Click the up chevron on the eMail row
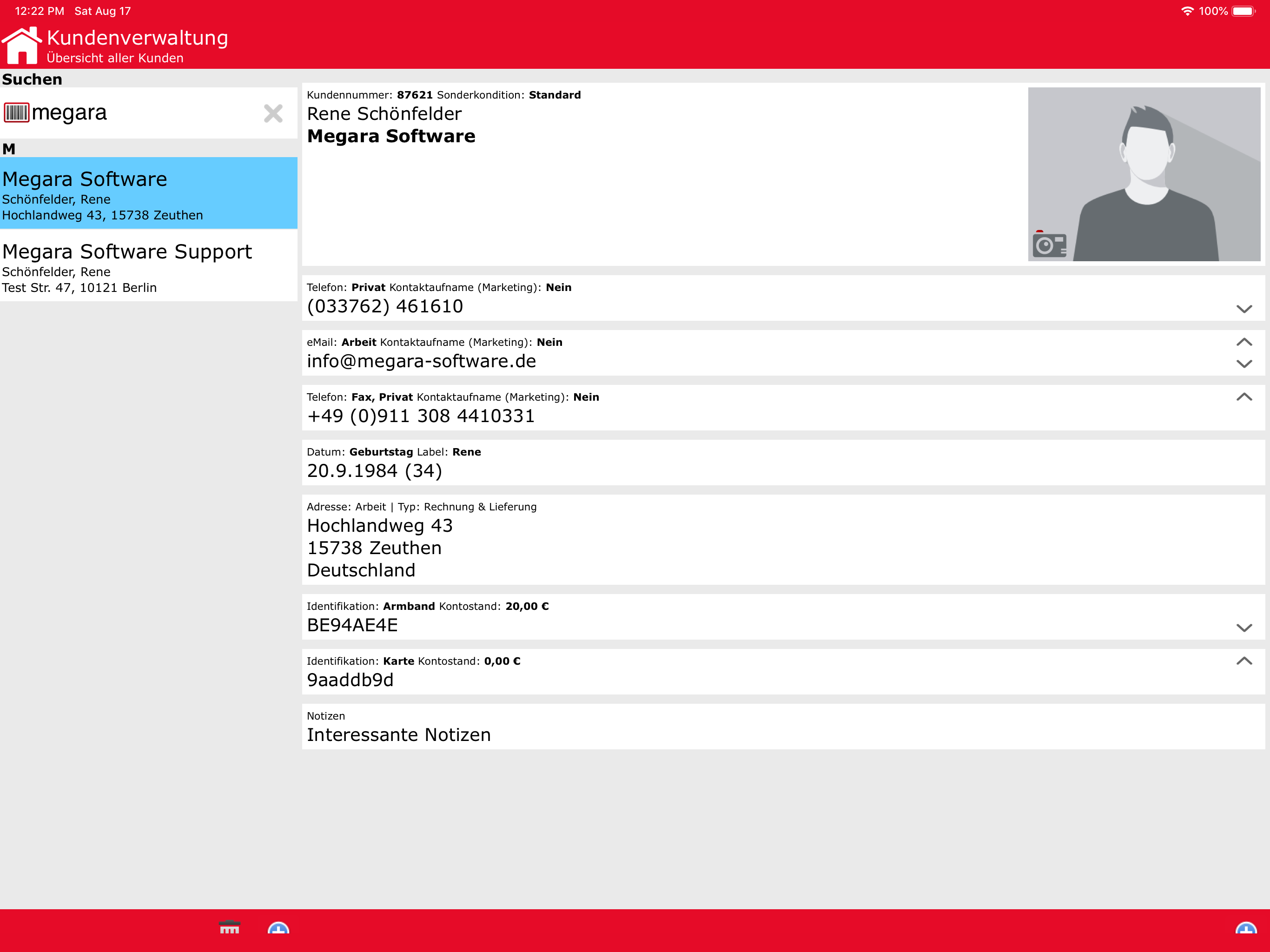 [1244, 342]
